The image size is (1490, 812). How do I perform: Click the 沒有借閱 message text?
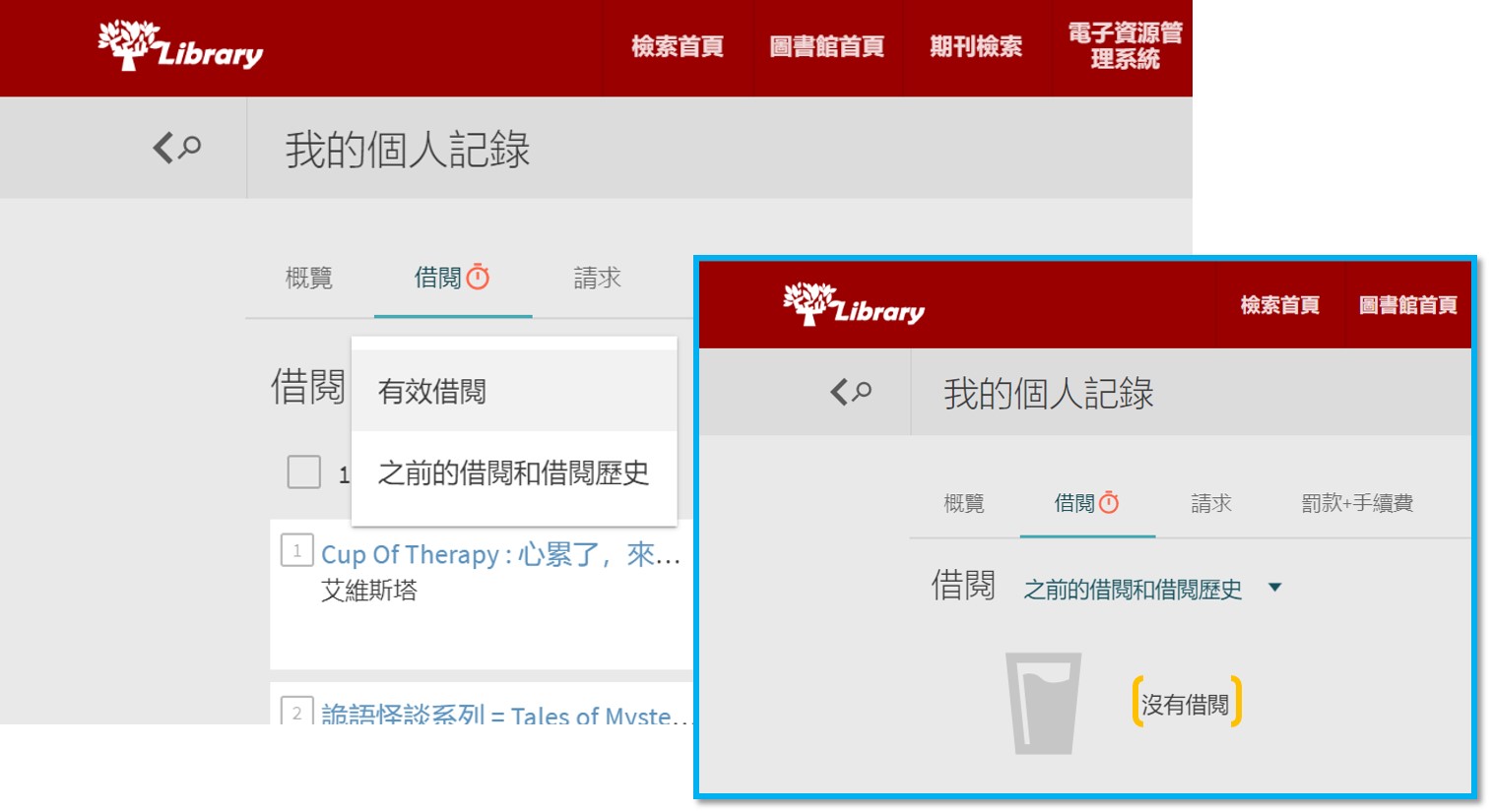1186,704
